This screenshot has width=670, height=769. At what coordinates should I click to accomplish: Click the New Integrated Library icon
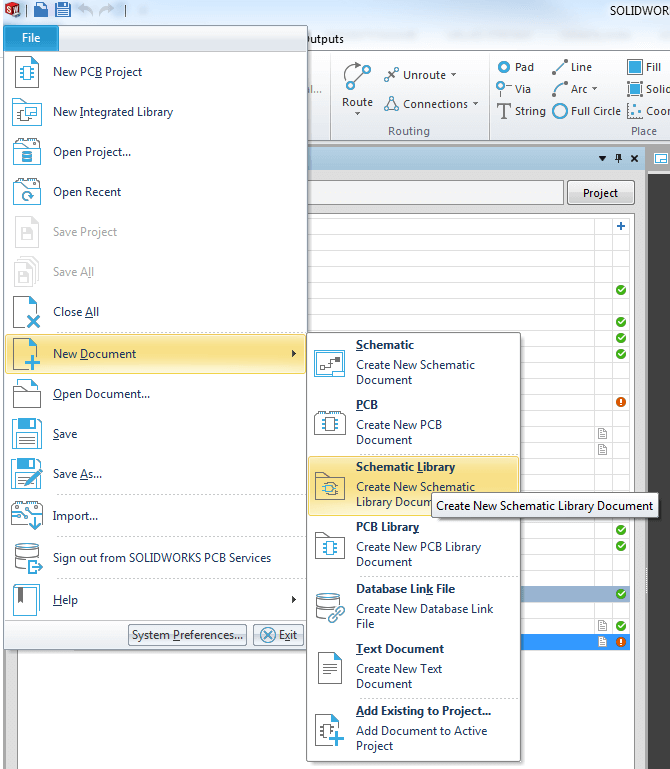pos(26,112)
